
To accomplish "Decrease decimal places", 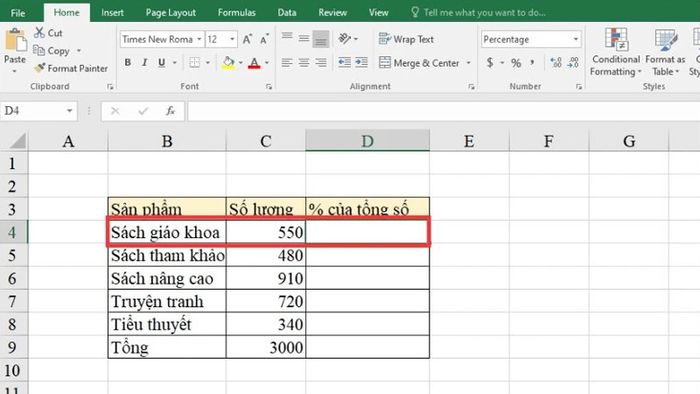I will (x=573, y=62).
